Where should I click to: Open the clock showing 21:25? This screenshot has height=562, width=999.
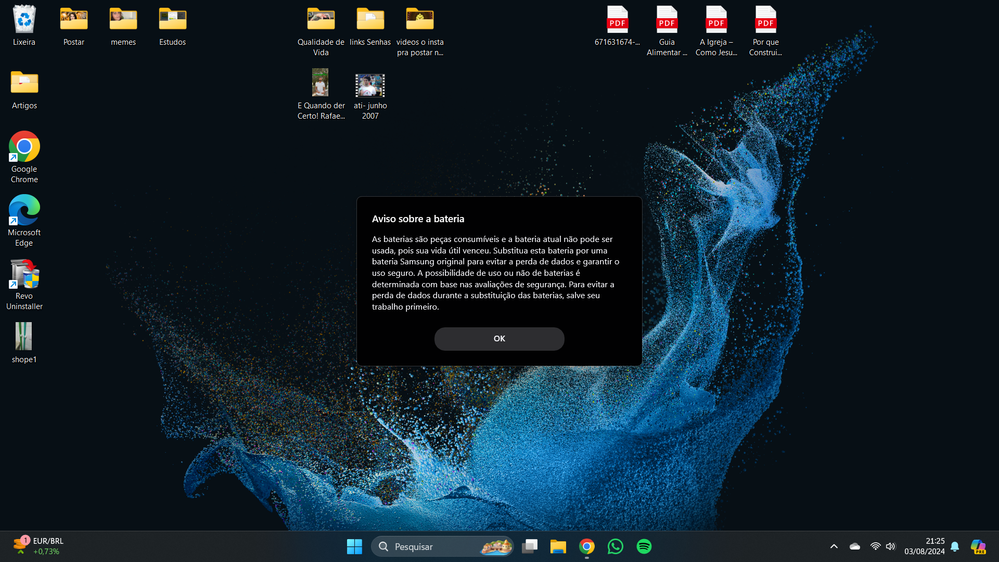pyautogui.click(x=924, y=546)
